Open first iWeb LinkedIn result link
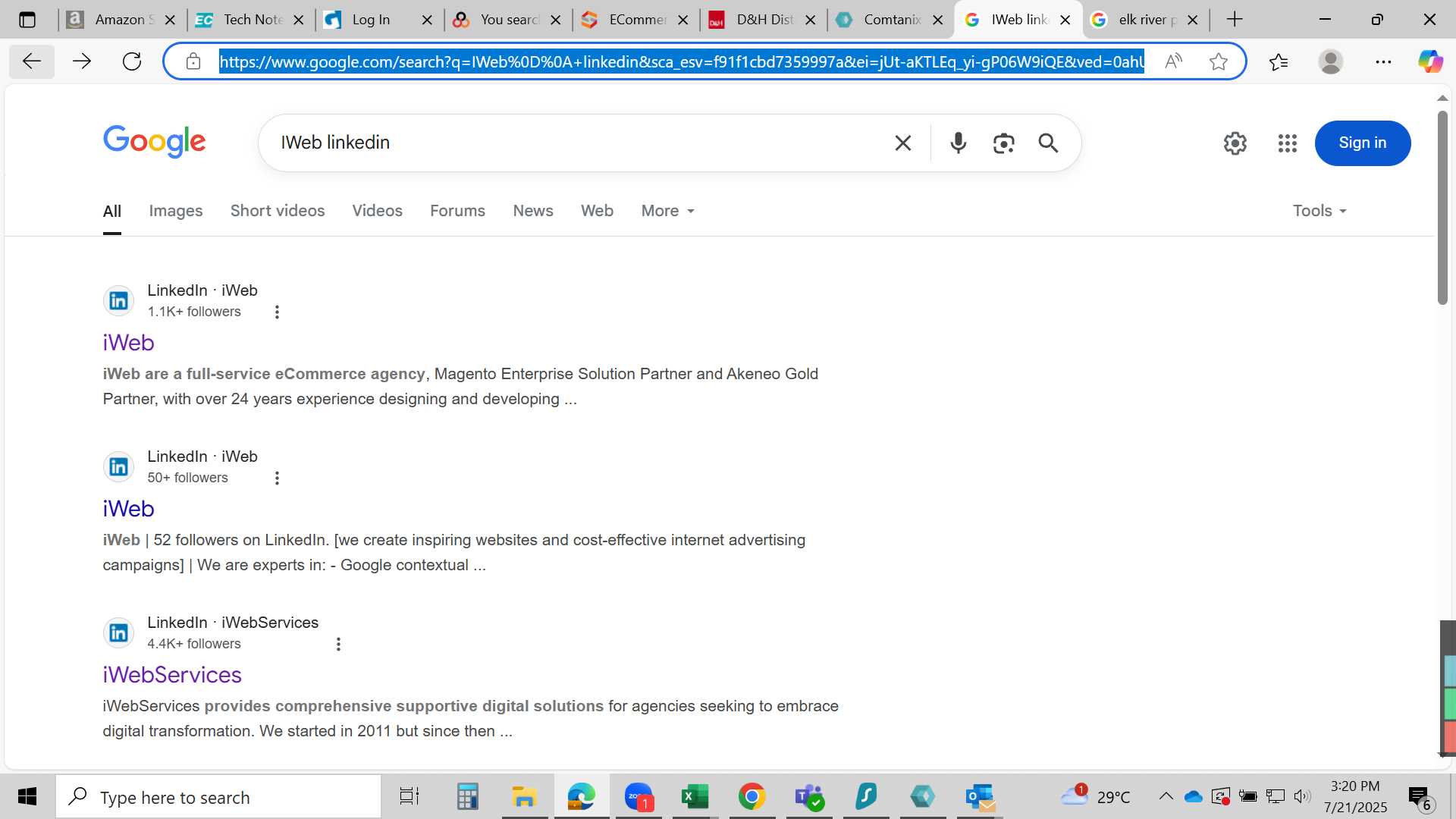This screenshot has width=1456, height=819. [128, 343]
